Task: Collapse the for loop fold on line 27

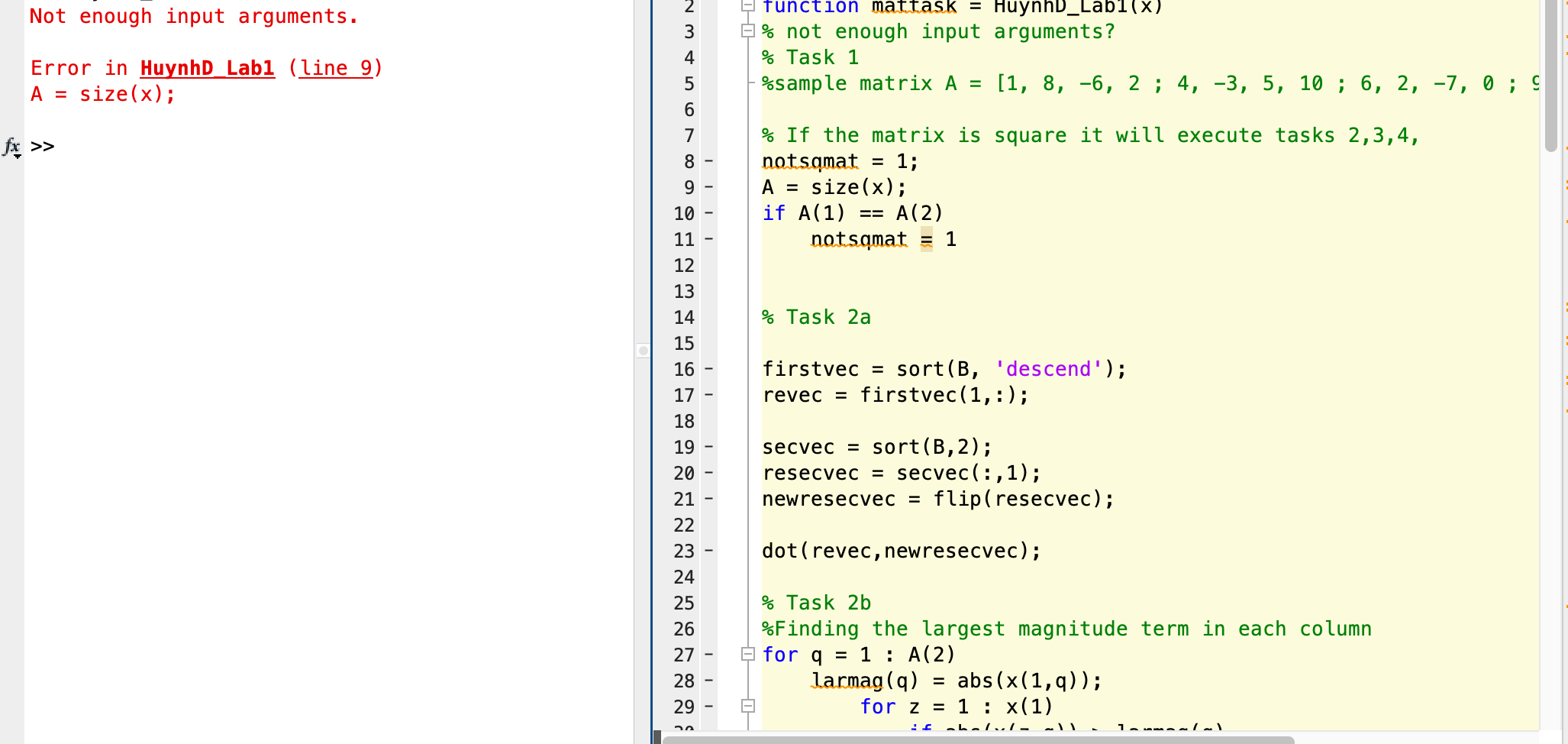Action: [747, 655]
